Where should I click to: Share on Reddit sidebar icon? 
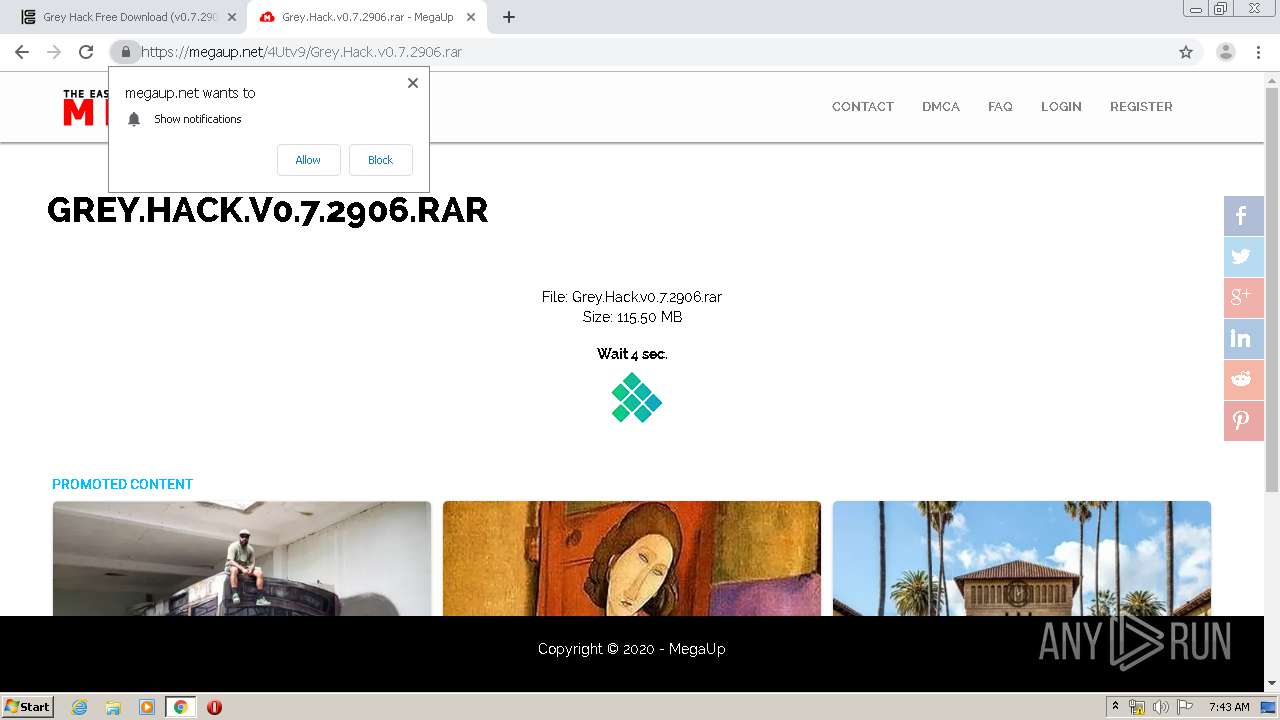click(1243, 380)
